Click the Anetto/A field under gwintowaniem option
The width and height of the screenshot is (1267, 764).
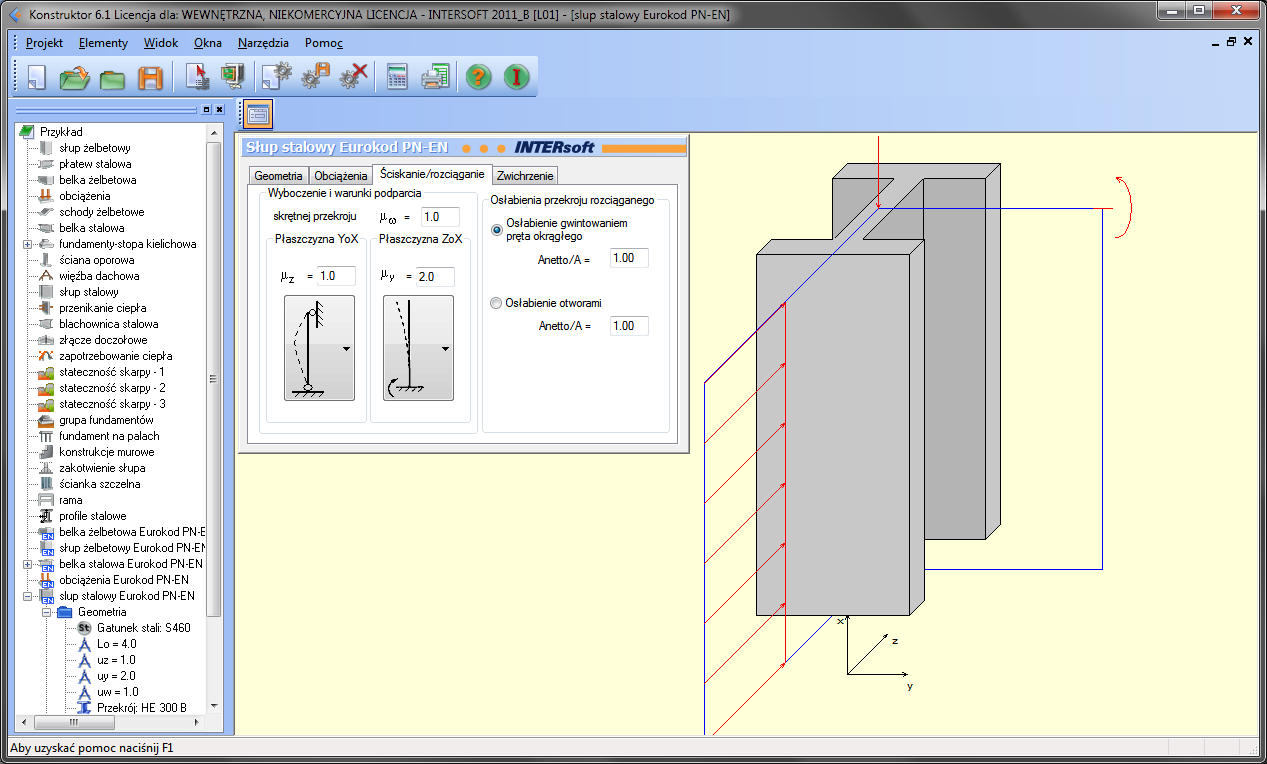629,258
